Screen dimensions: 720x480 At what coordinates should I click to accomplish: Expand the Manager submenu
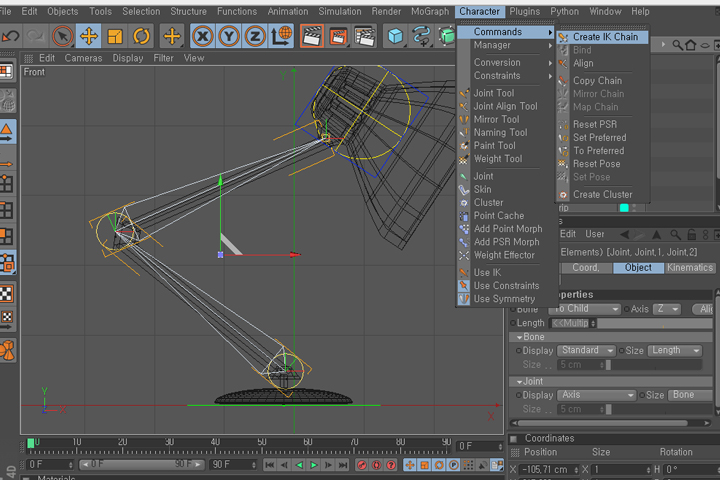click(x=505, y=45)
